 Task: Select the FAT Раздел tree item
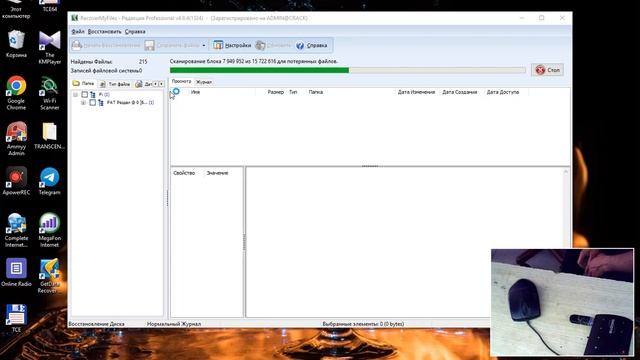[x=130, y=102]
